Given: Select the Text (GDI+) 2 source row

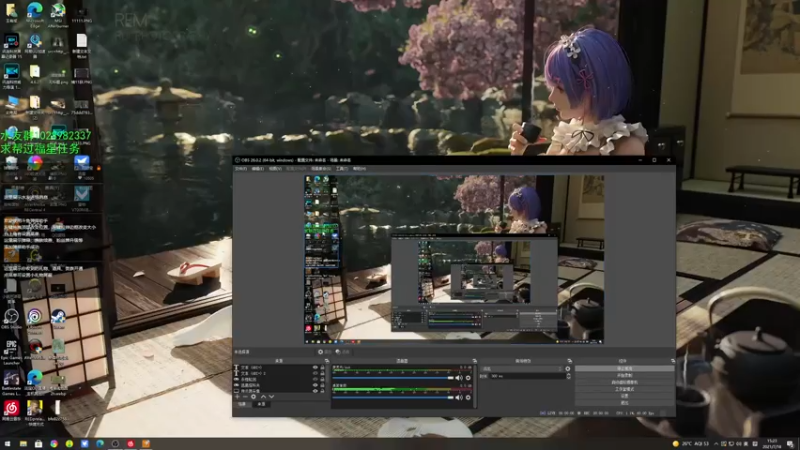Looking at the screenshot, I should (x=279, y=373).
